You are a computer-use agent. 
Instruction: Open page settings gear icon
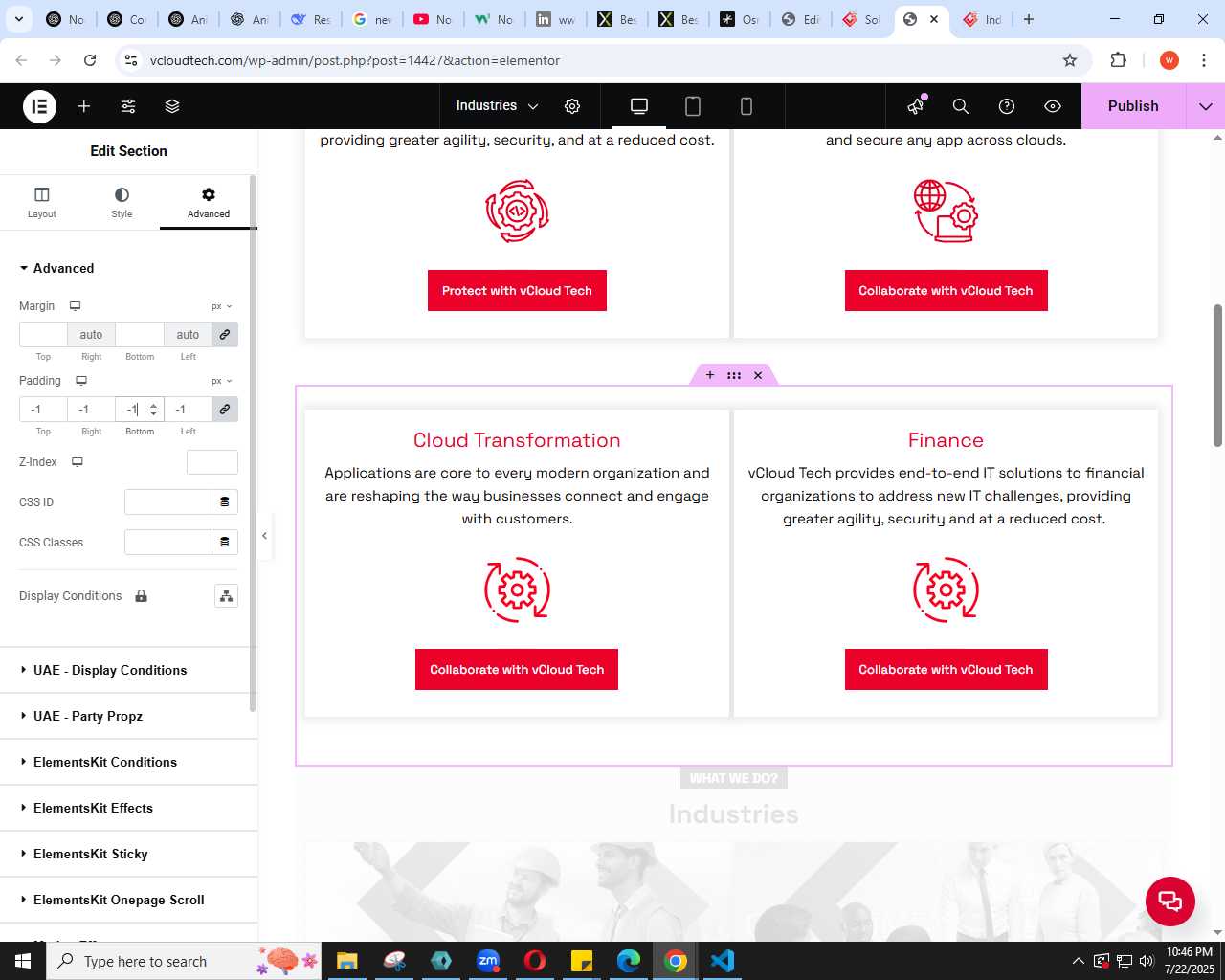[x=572, y=106]
